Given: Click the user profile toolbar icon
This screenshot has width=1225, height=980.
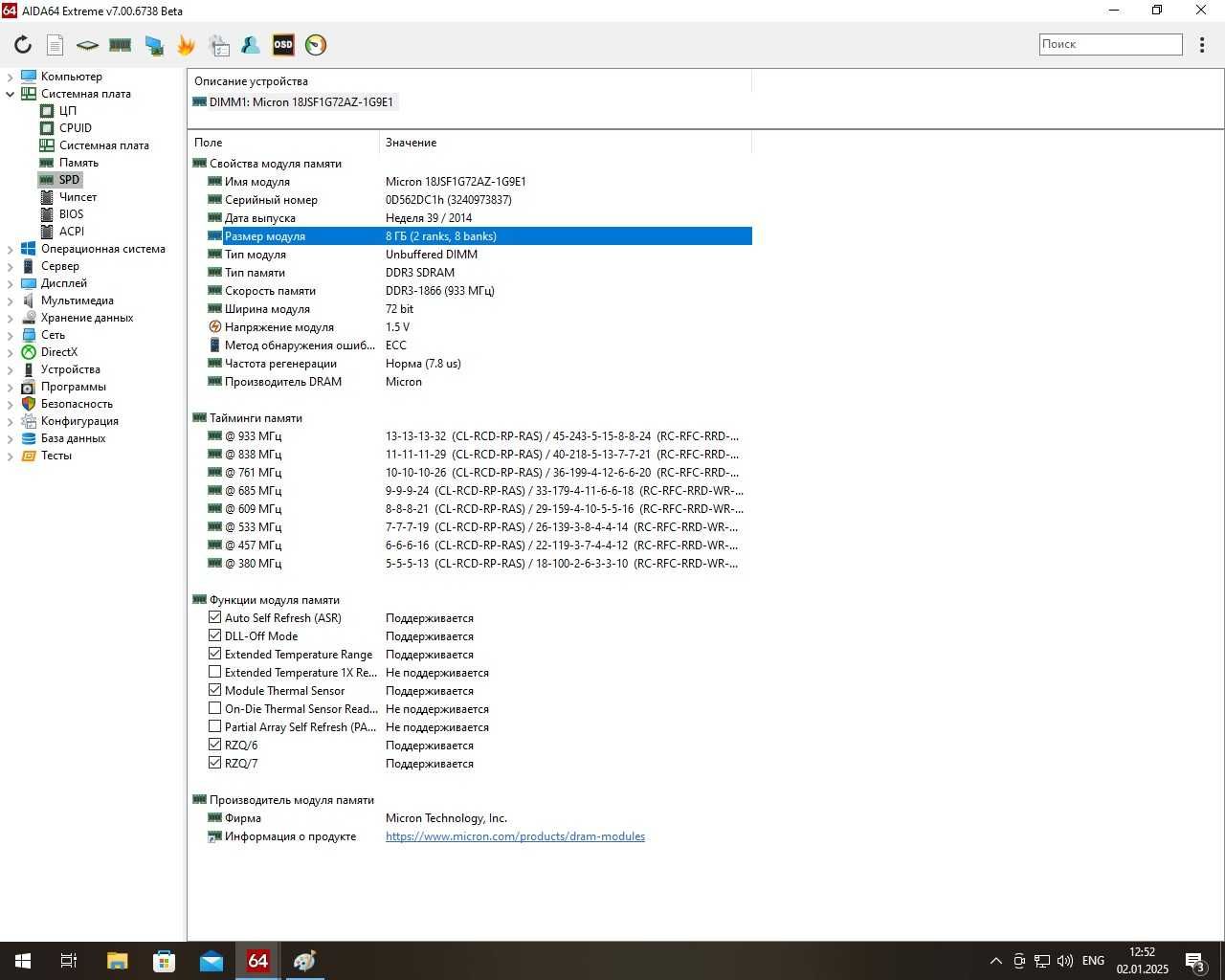Looking at the screenshot, I should point(251,44).
